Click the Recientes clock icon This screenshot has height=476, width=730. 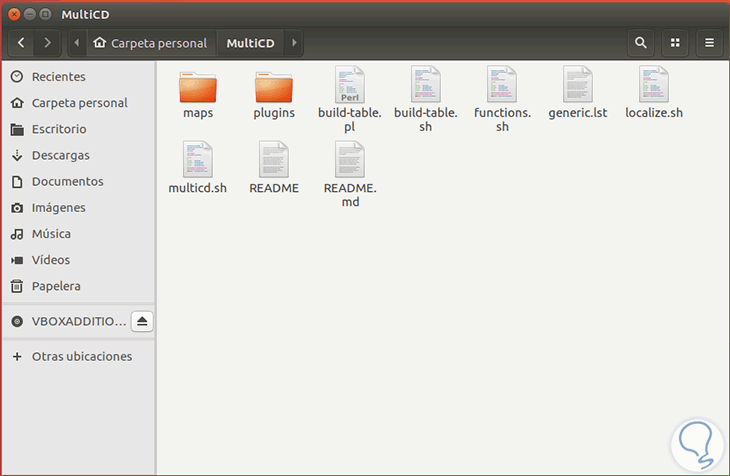(17, 76)
